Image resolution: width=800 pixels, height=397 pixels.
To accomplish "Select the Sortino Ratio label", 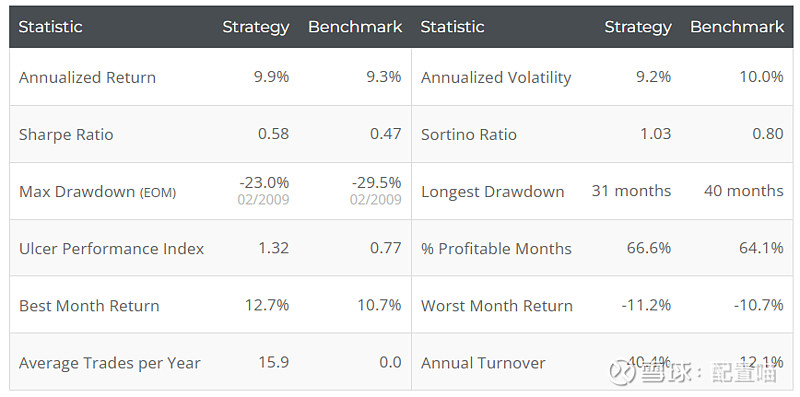I will coord(469,135).
